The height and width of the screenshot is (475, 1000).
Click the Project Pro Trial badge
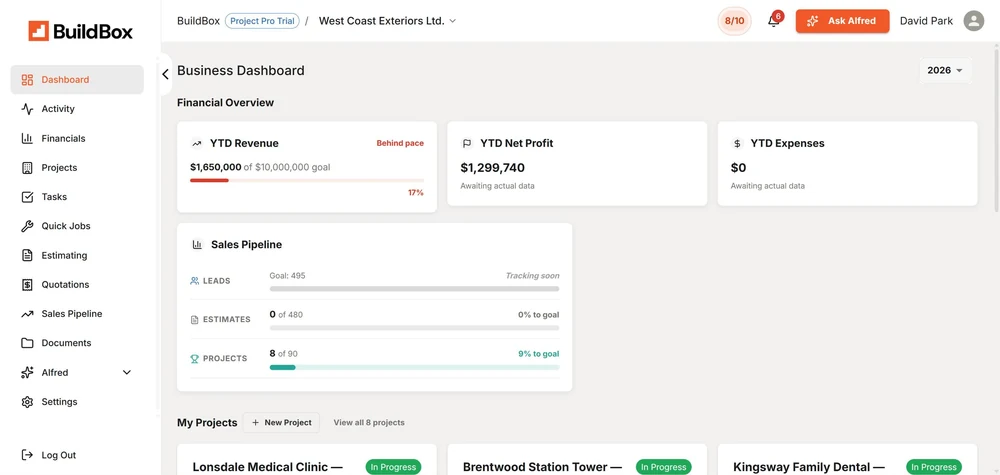(262, 20)
